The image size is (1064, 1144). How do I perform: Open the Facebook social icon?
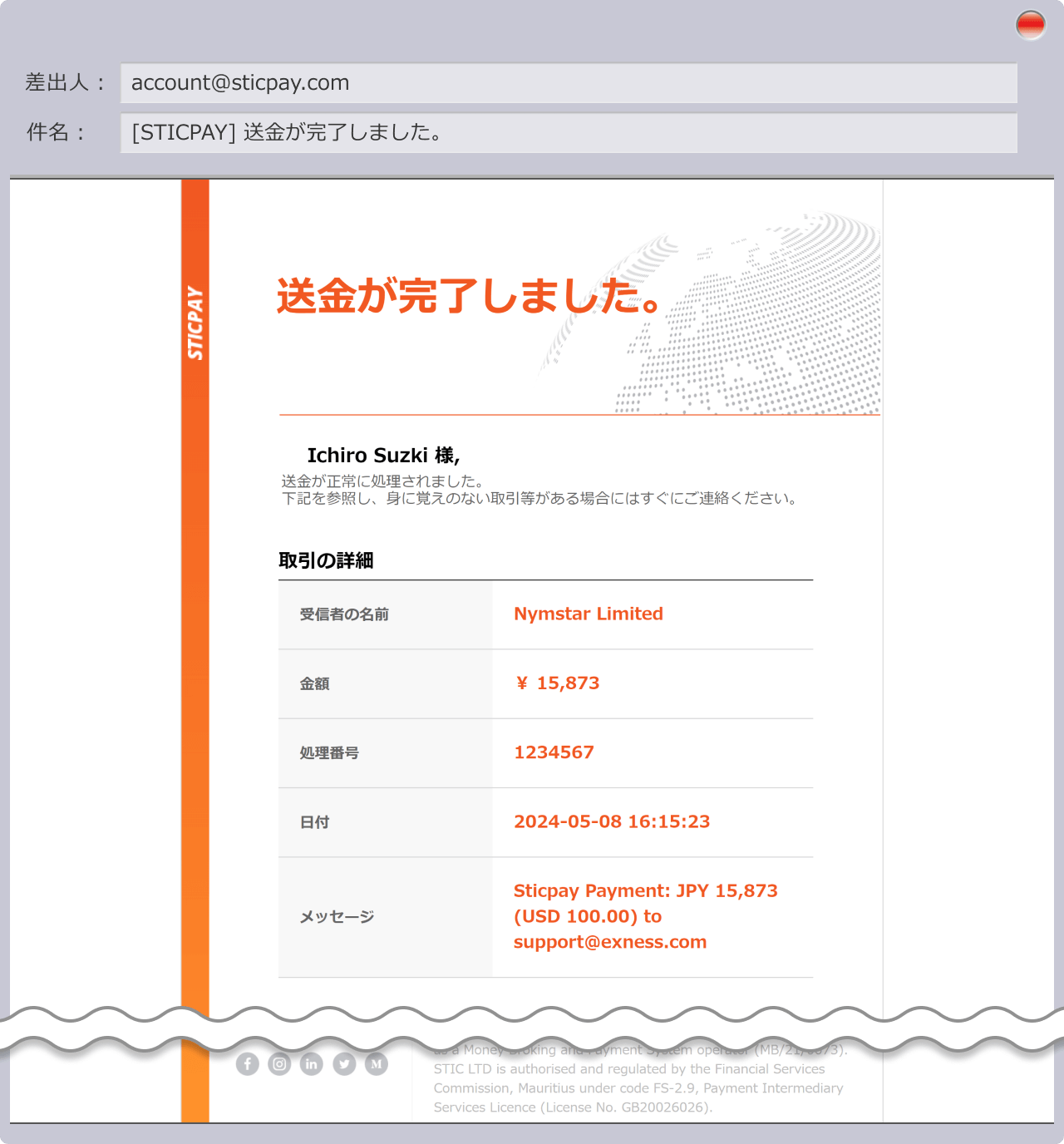(x=248, y=1064)
